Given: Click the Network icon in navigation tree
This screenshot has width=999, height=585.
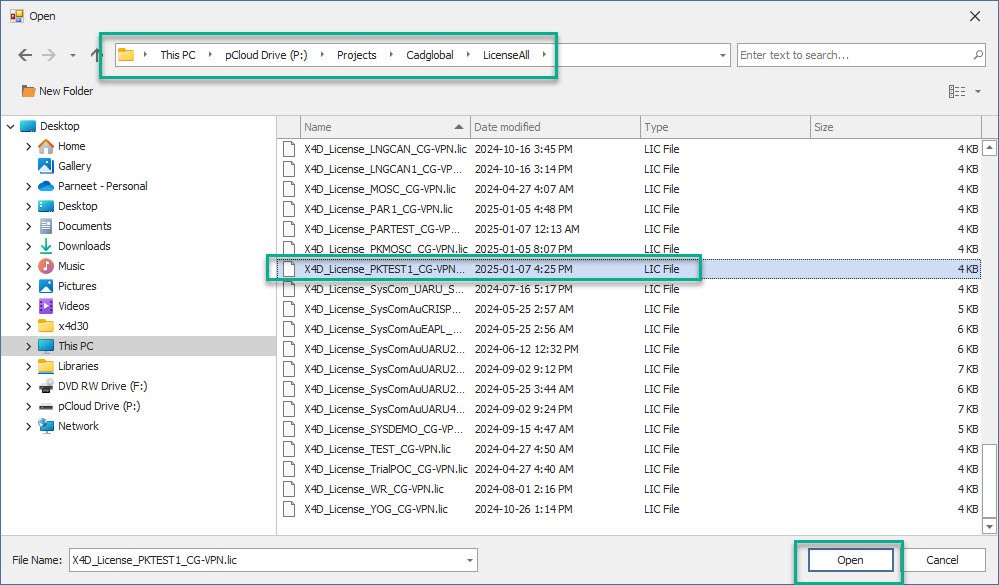Looking at the screenshot, I should [x=46, y=426].
